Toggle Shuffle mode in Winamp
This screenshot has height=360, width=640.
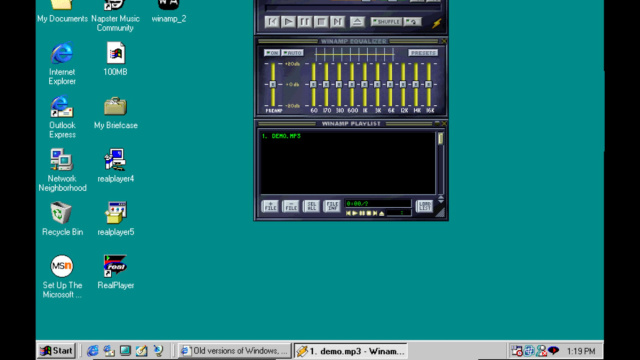[386, 22]
